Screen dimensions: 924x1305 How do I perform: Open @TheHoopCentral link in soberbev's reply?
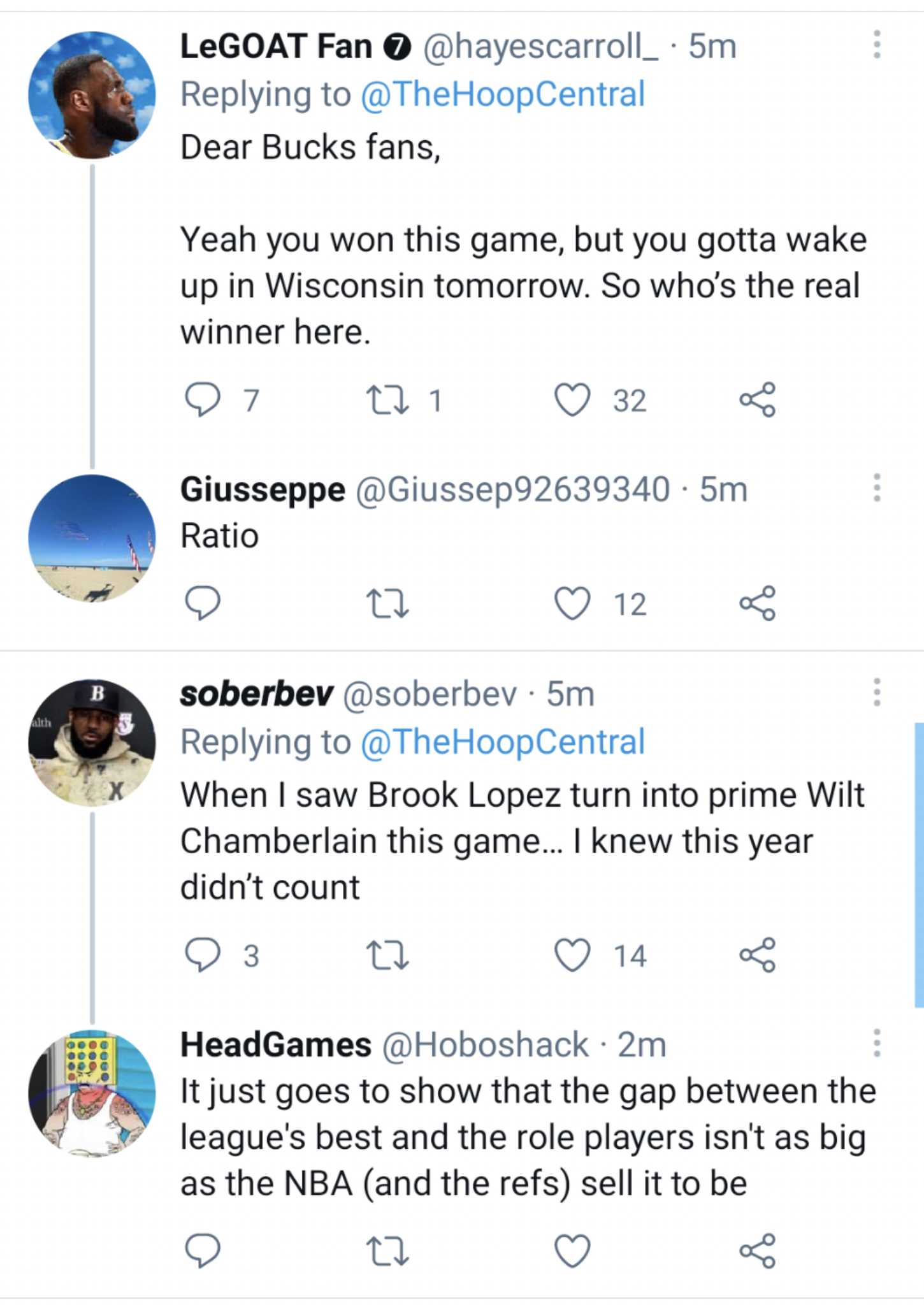503,742
